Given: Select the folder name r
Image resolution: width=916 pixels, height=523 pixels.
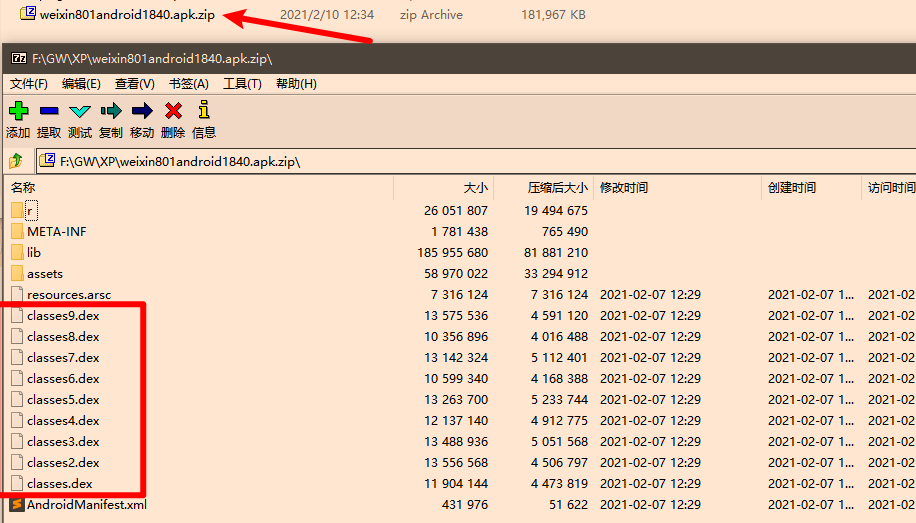Looking at the screenshot, I should [x=30, y=211].
